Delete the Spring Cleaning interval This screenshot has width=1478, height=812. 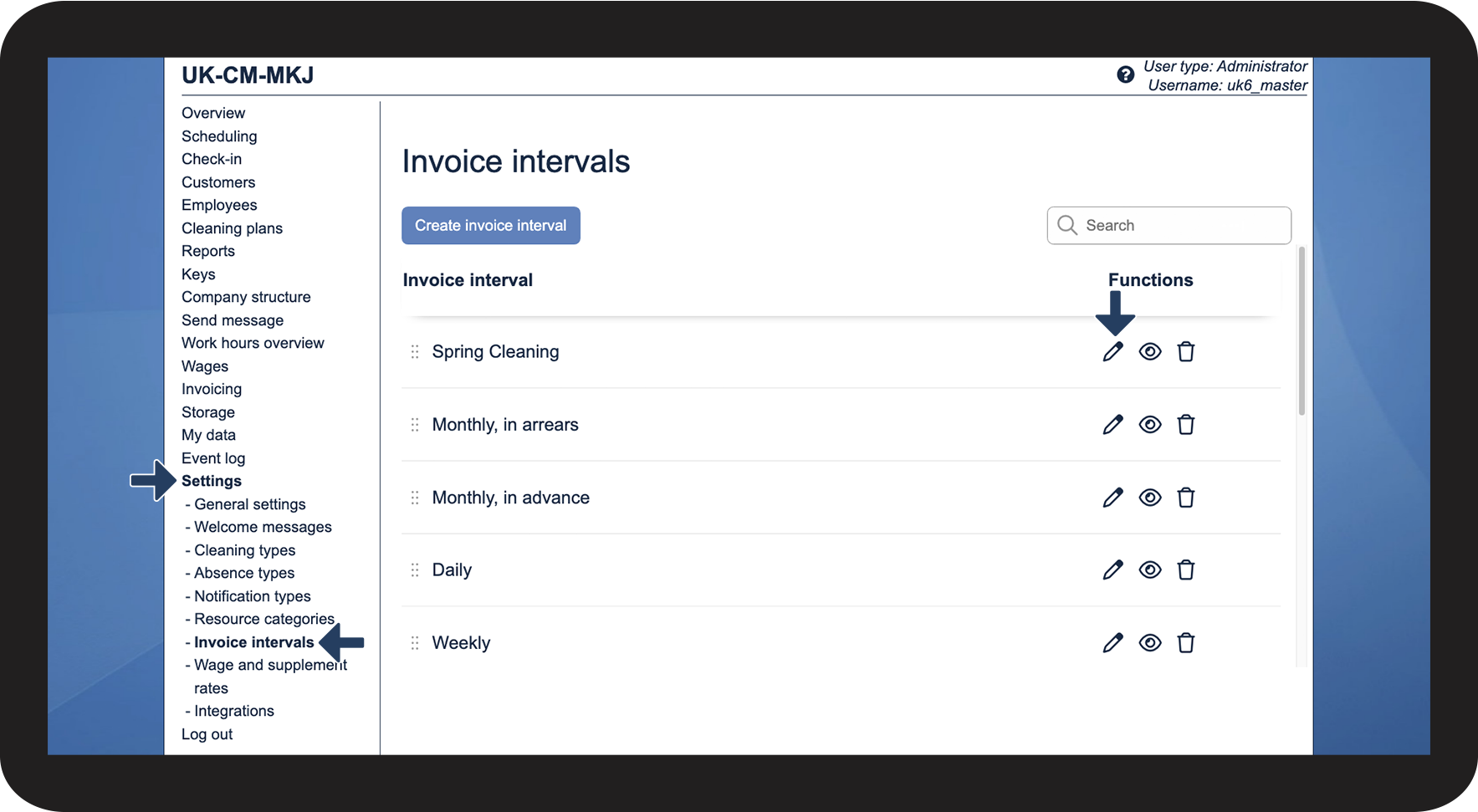click(1185, 352)
